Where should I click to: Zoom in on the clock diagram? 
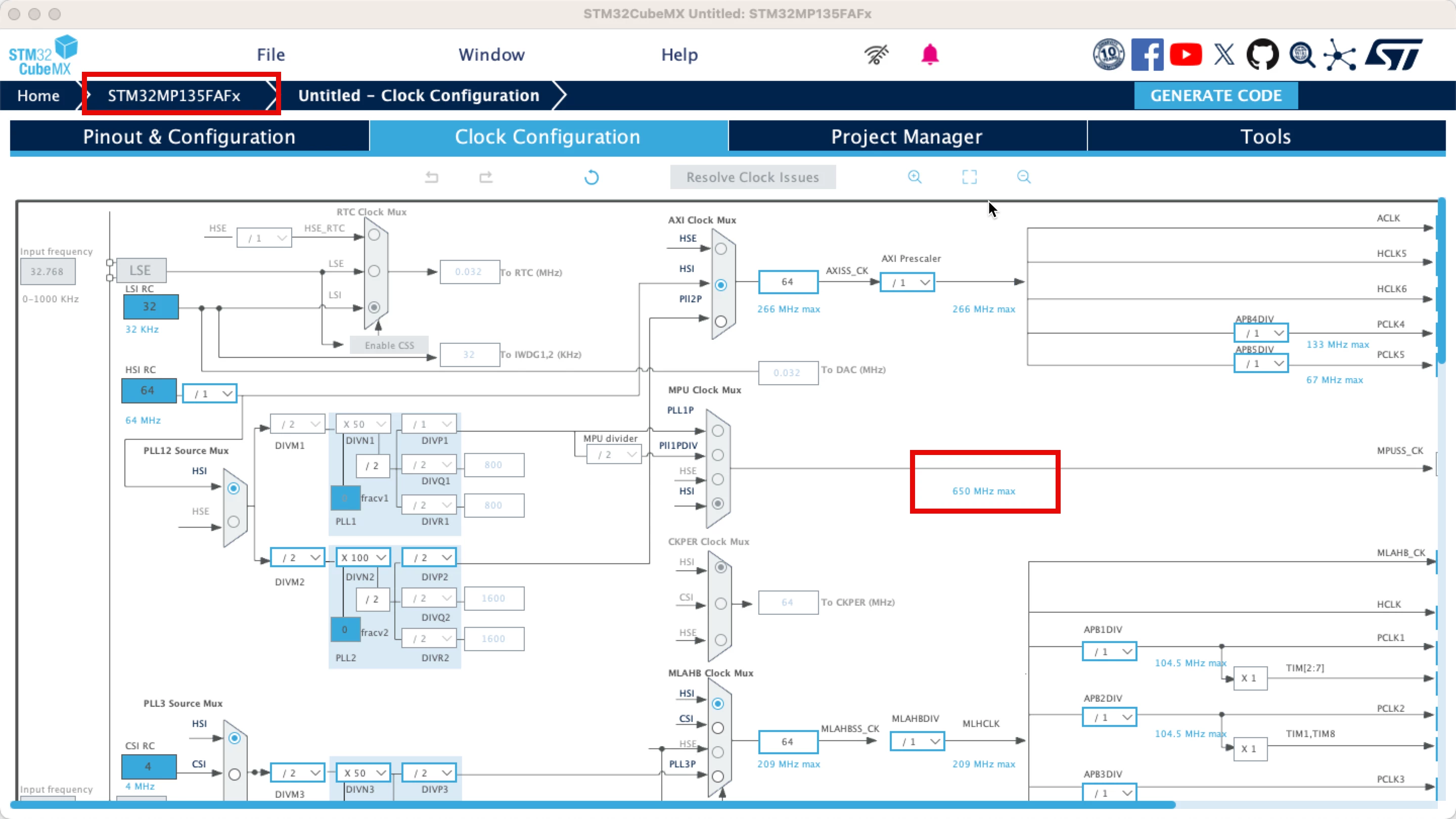click(915, 177)
